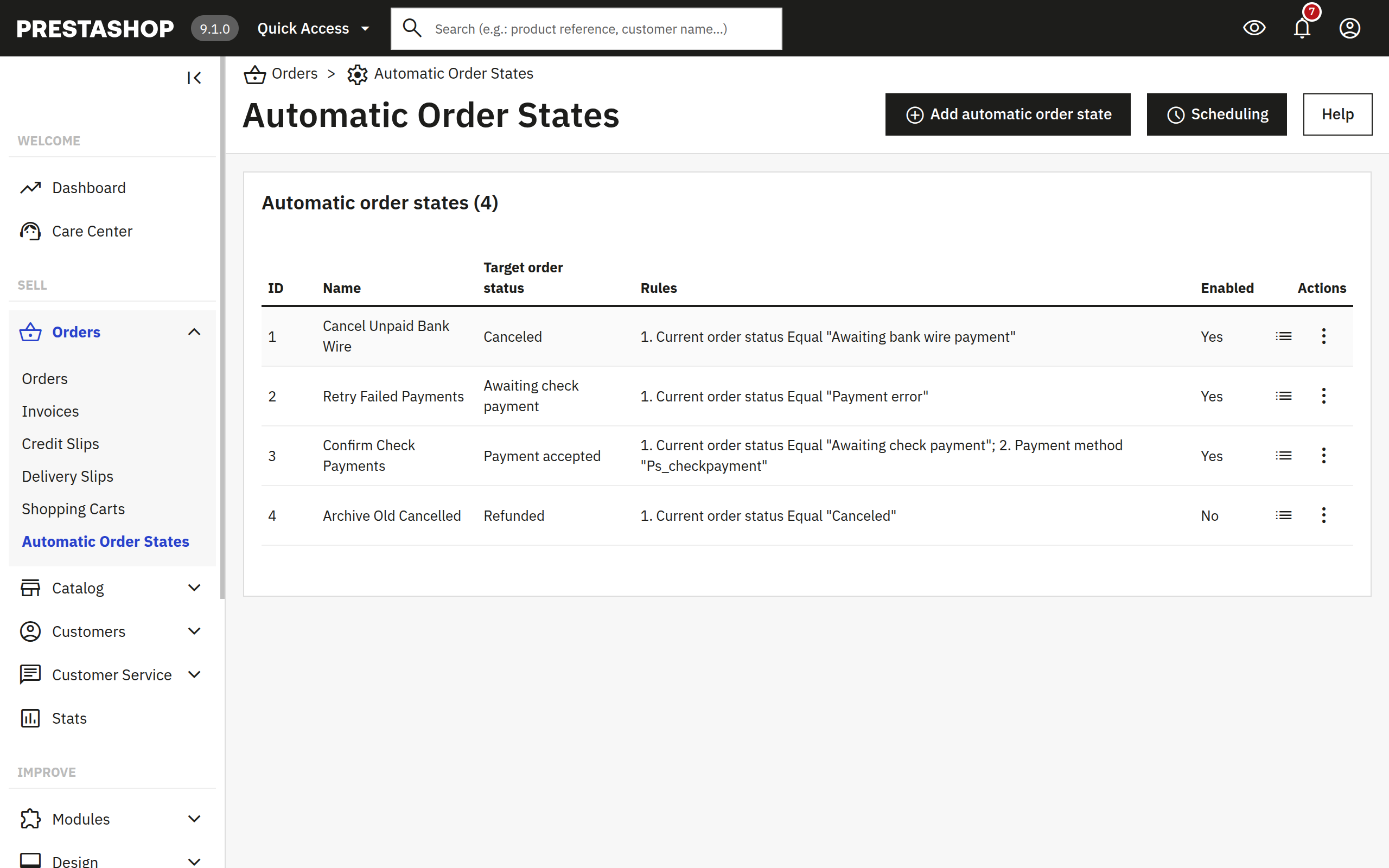Screen dimensions: 1389x868
Task: Click the Modules puzzle icon
Action: (x=30, y=819)
